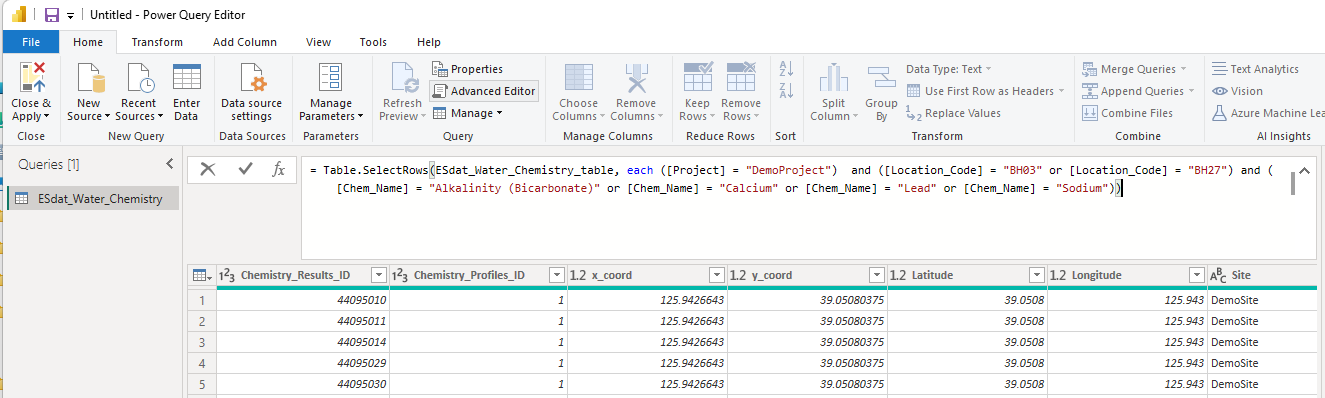Image resolution: width=1325 pixels, height=398 pixels.
Task: Sort ascending with the A-Z icon
Action: pyautogui.click(x=786, y=69)
